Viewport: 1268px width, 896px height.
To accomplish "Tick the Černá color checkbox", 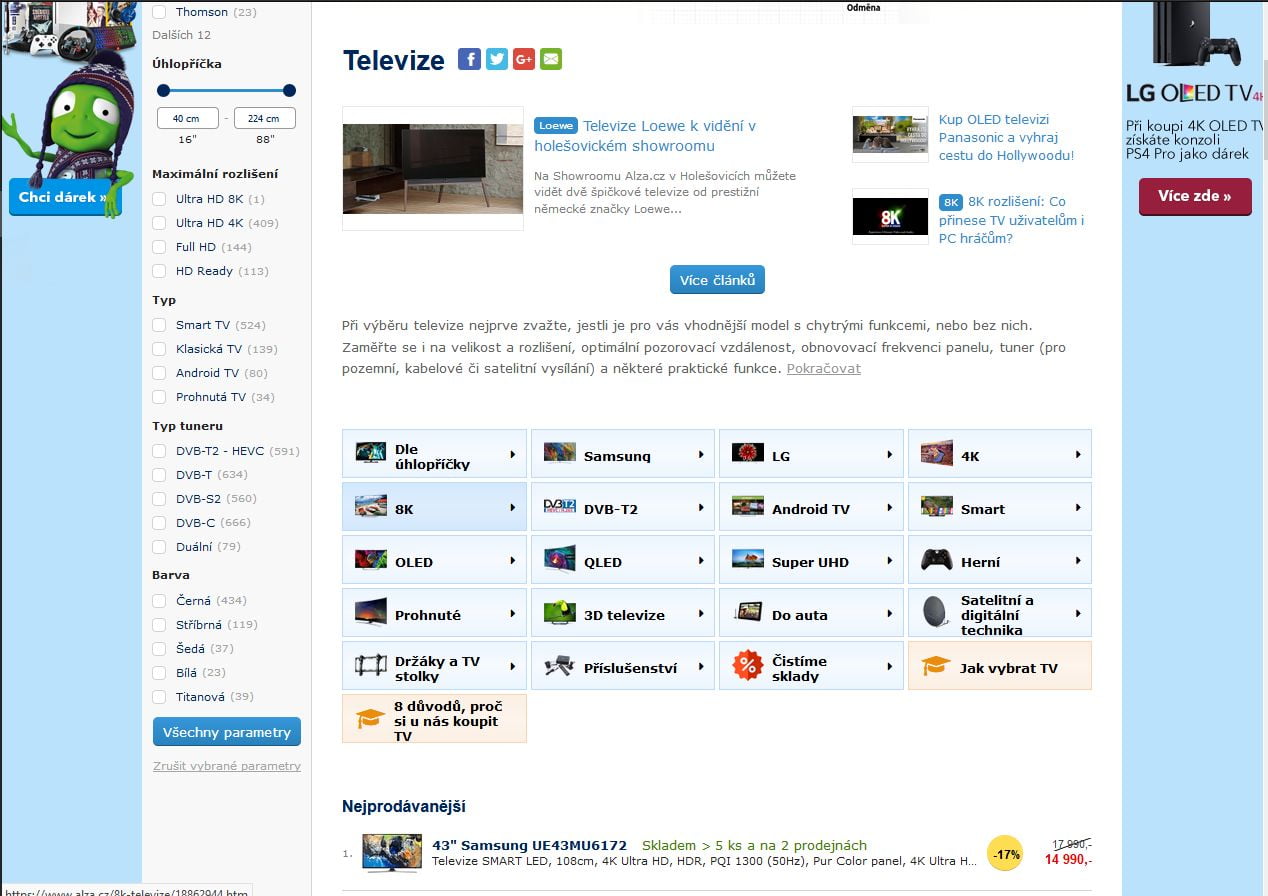I will [159, 601].
